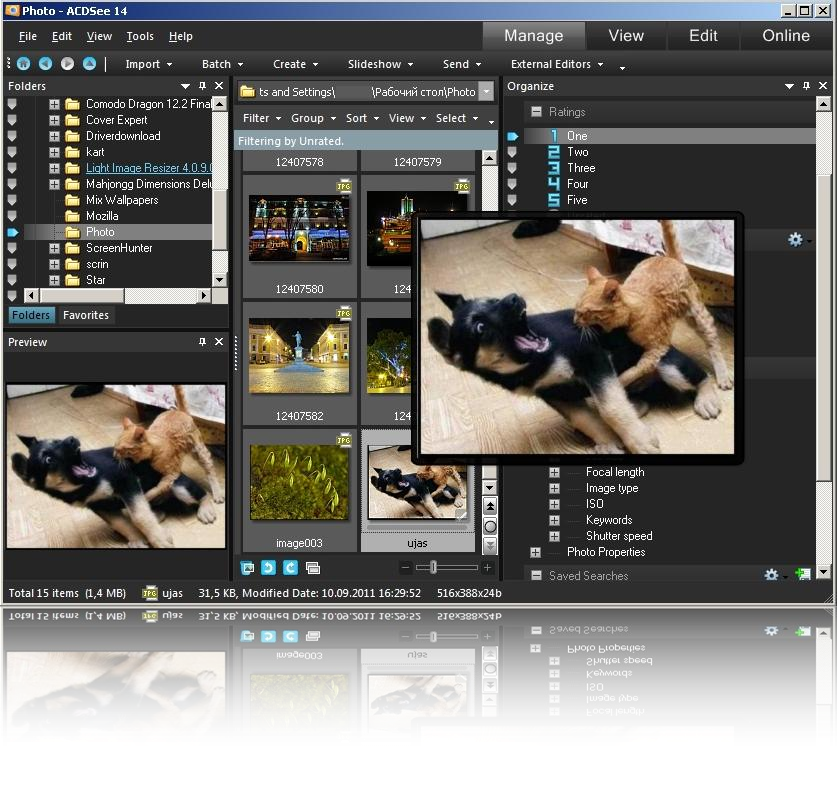
Task: Click the cascading windows icon
Action: click(x=313, y=568)
